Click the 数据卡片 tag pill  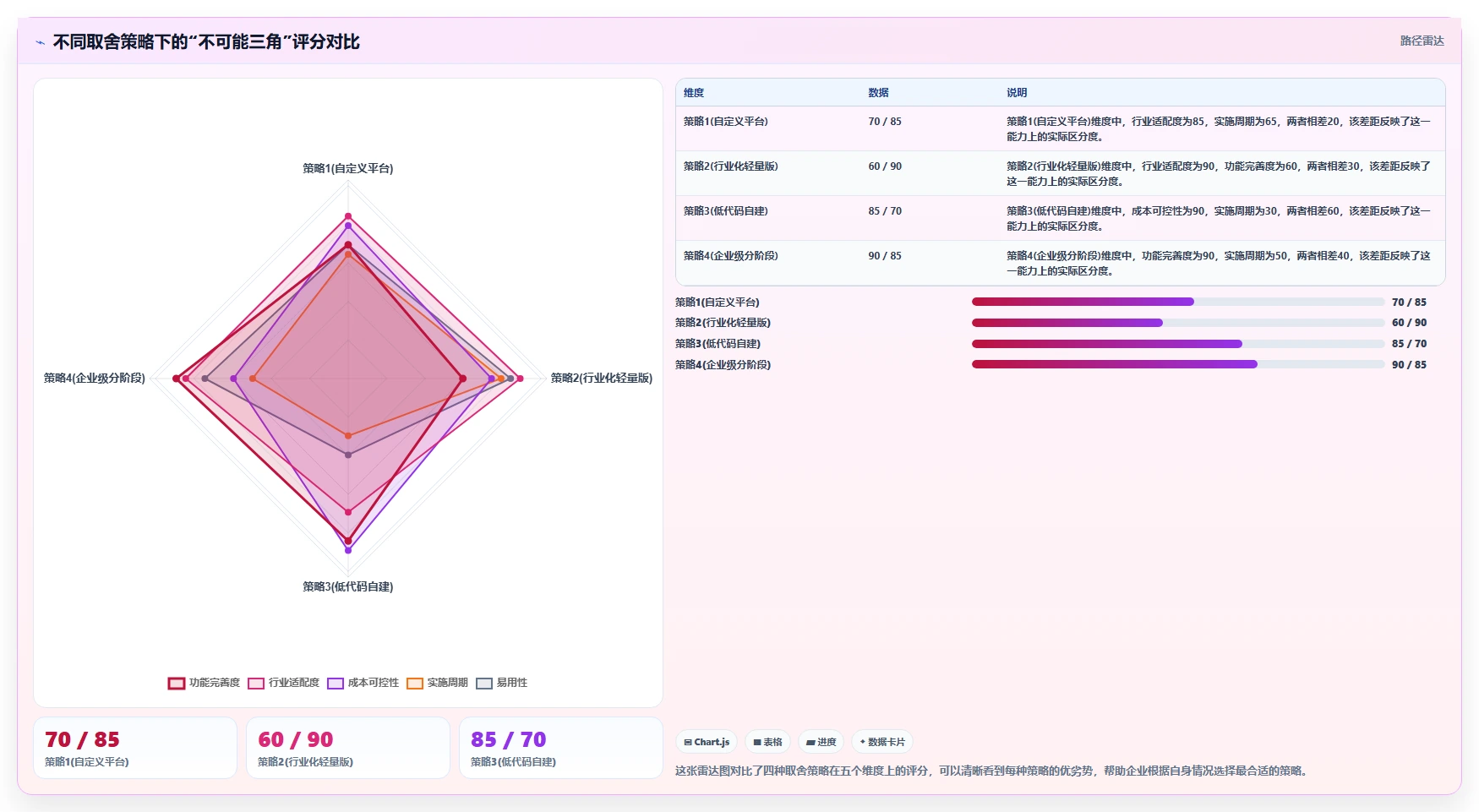click(881, 742)
